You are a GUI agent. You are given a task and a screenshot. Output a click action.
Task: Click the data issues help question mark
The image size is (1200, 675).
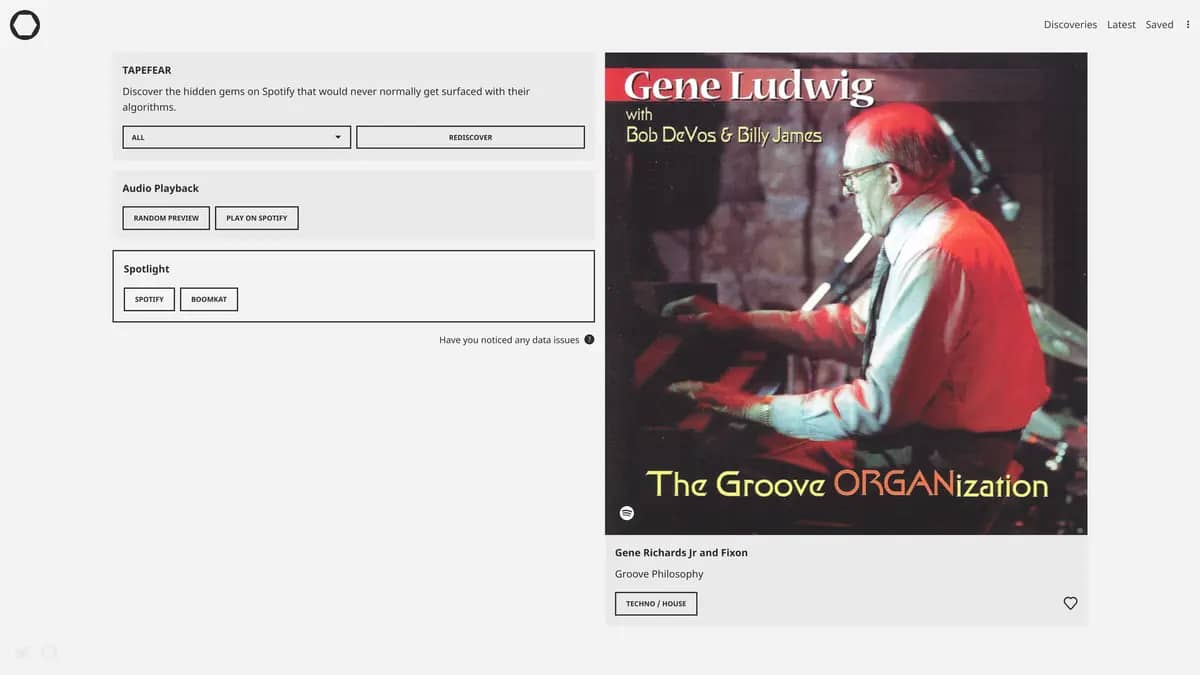click(x=589, y=340)
